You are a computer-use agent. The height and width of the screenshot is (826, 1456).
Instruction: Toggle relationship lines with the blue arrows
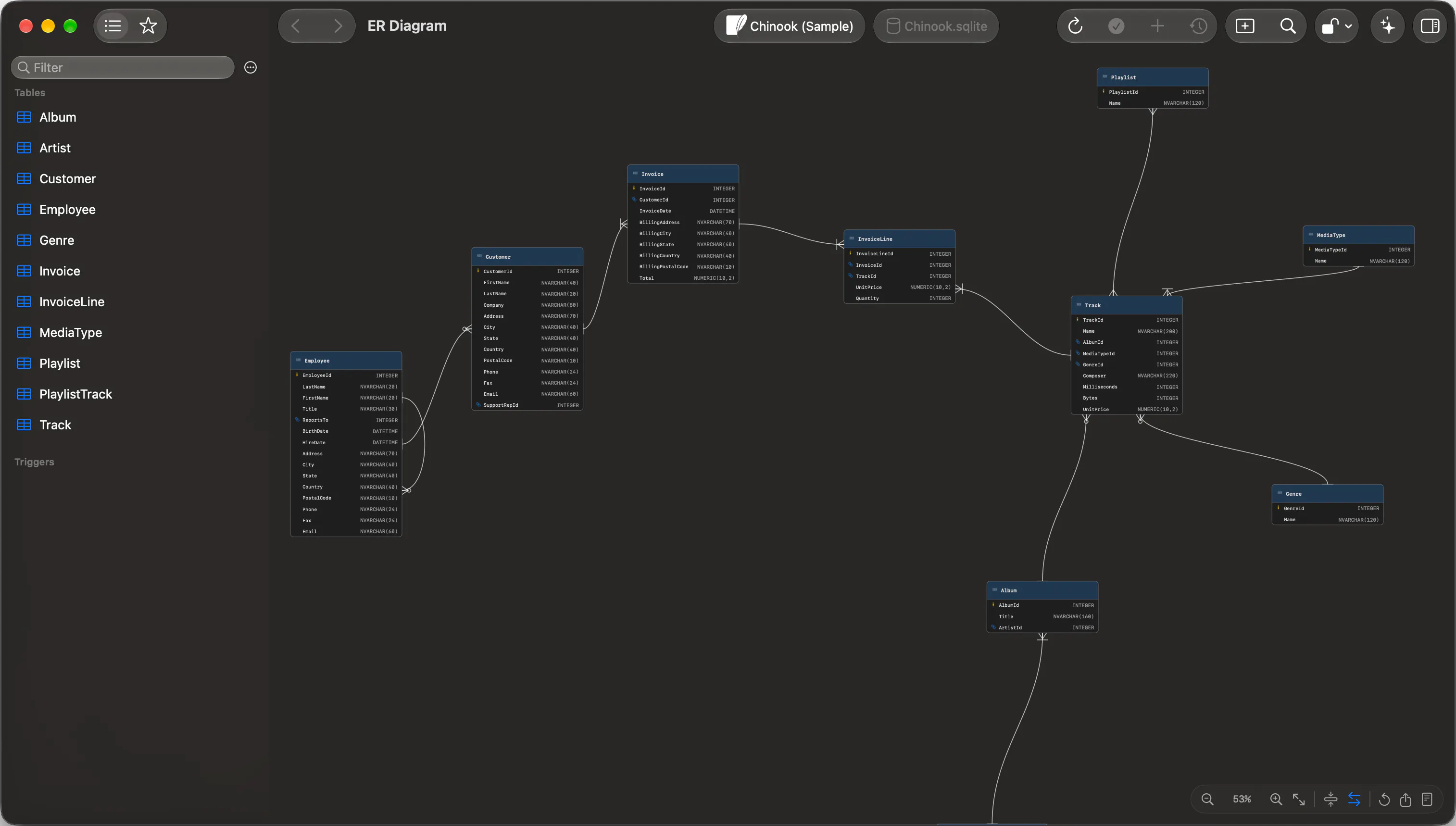pos(1354,800)
